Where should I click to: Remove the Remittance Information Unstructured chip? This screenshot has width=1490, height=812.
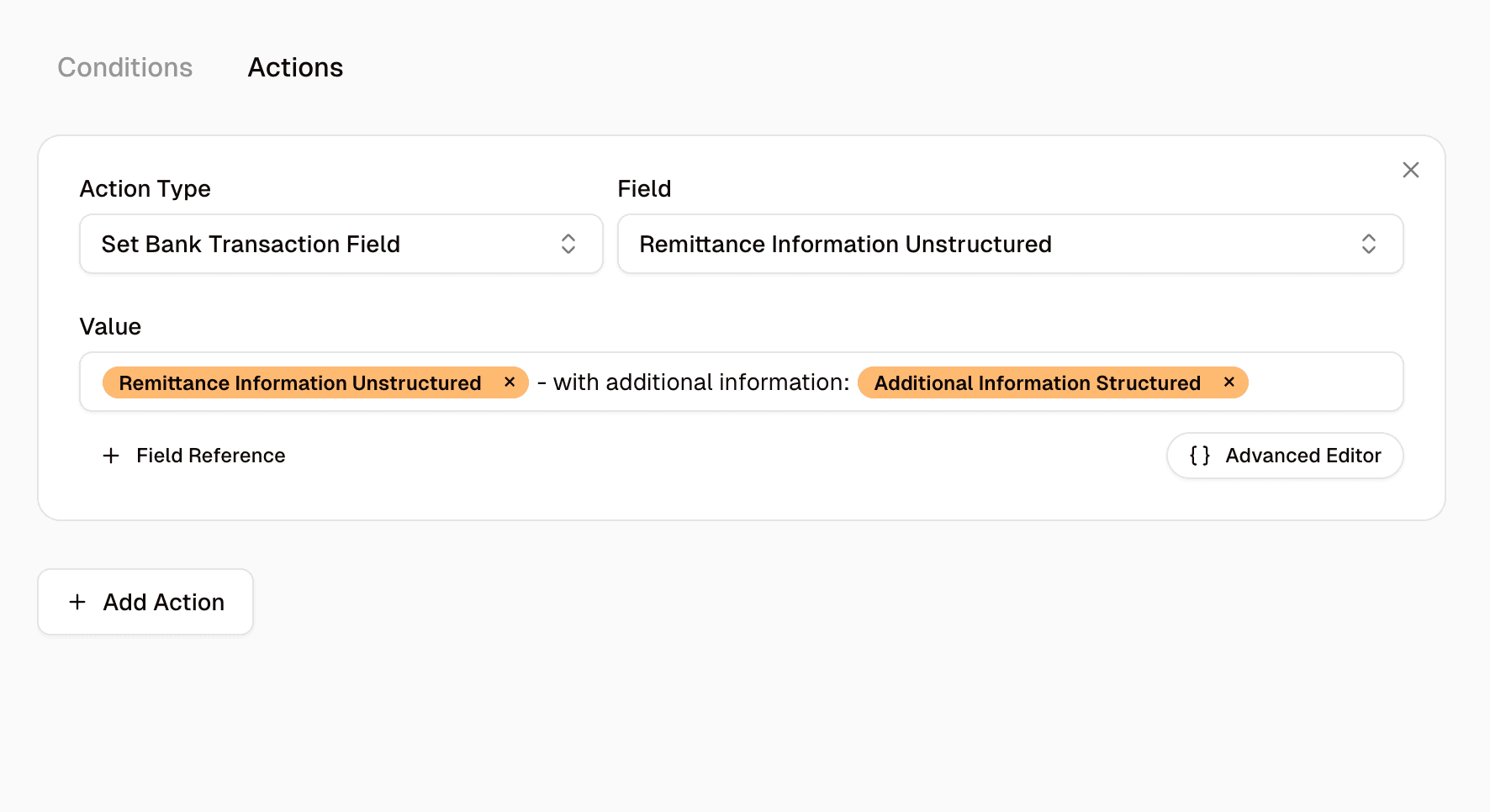pyautogui.click(x=510, y=382)
